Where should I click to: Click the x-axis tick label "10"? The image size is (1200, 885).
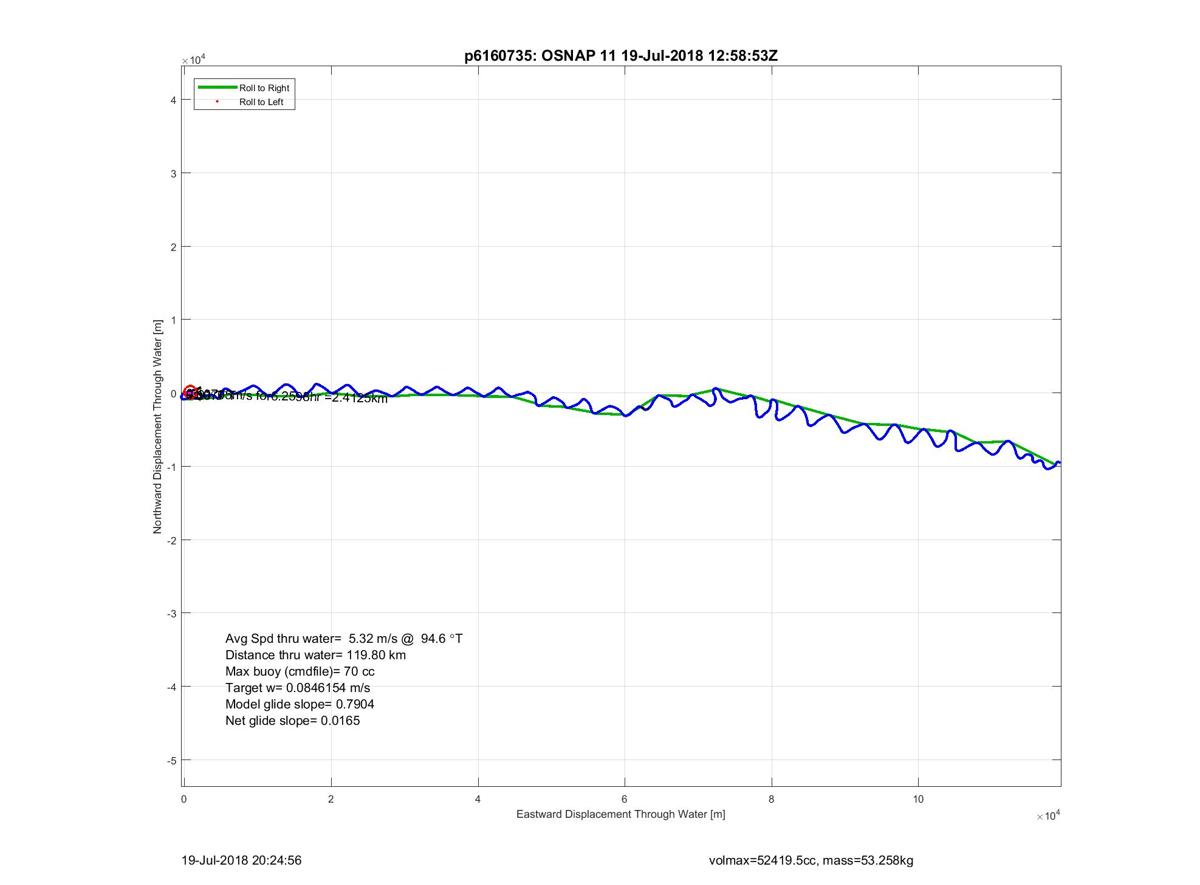click(x=918, y=799)
